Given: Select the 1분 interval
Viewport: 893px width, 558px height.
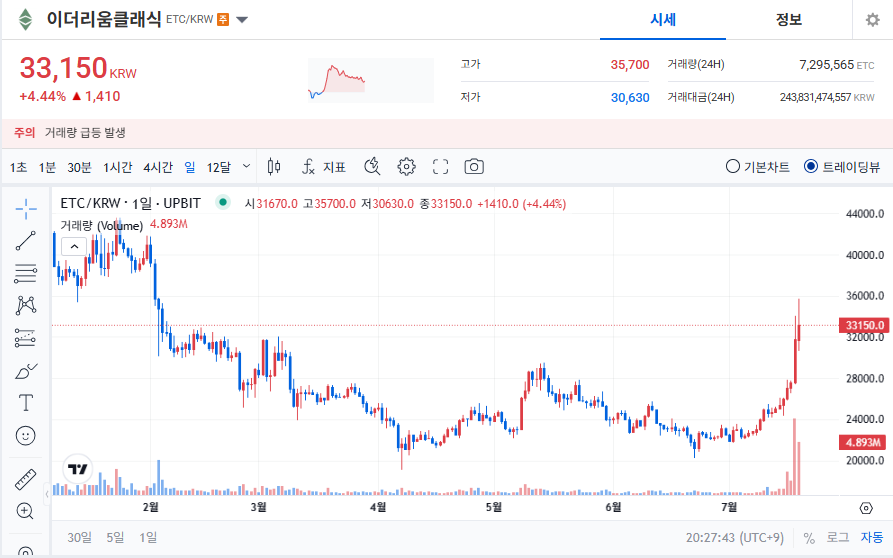Looking at the screenshot, I should 47,167.
